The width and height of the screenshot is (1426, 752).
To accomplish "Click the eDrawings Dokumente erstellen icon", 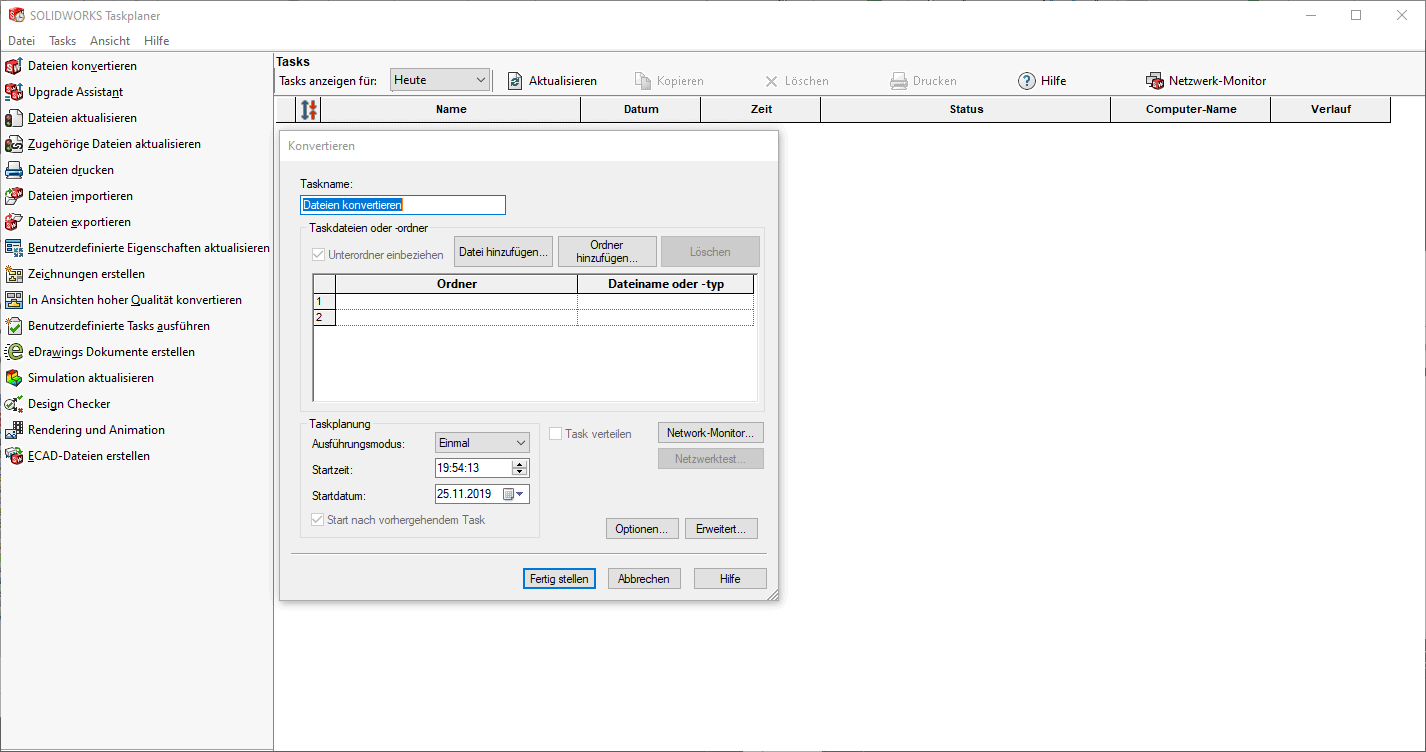I will click(x=13, y=352).
